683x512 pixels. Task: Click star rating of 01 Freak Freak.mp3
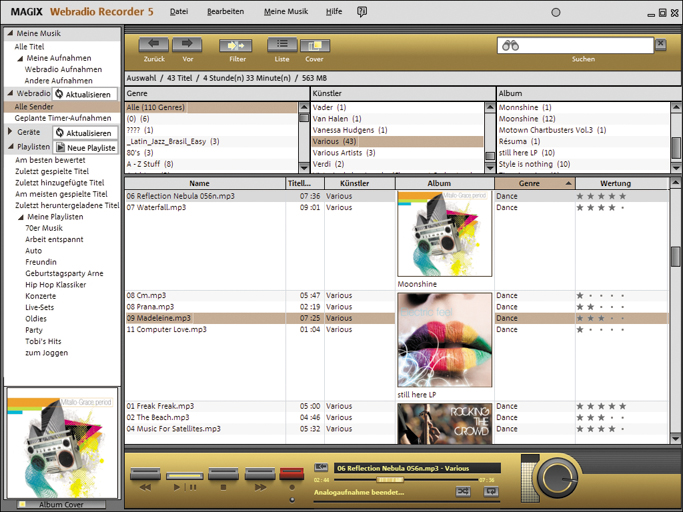click(x=601, y=406)
